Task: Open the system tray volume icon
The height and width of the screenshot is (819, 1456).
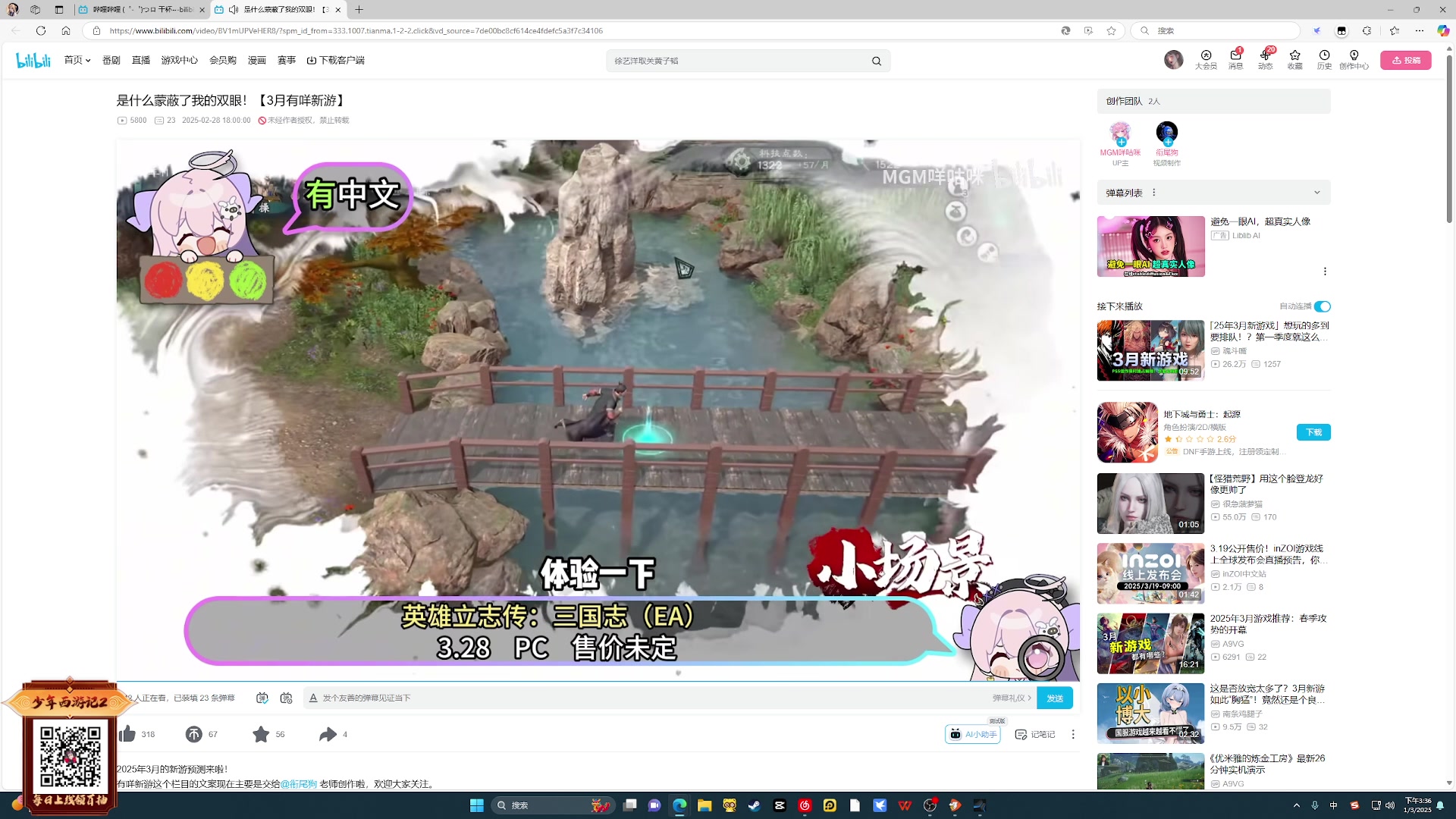Action: tap(1390, 805)
